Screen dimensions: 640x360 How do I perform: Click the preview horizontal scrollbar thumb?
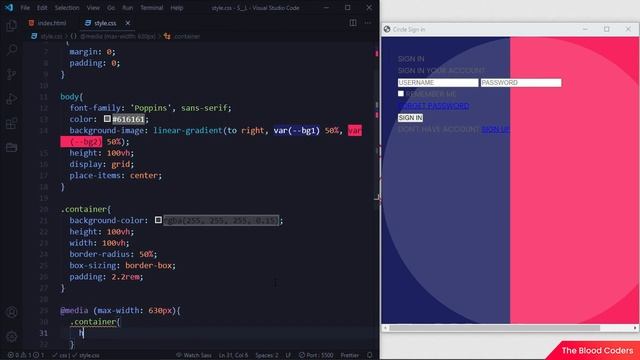tap(494, 328)
